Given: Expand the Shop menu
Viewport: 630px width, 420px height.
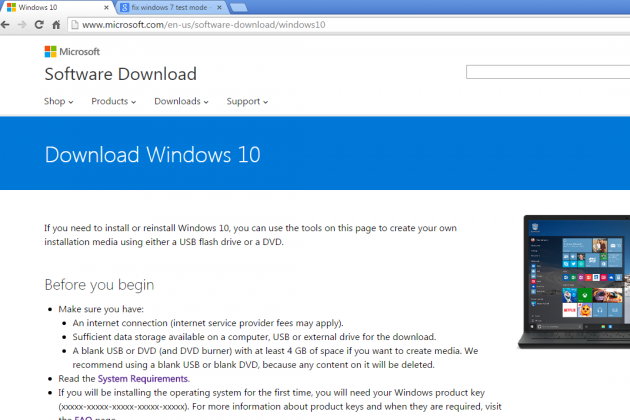Looking at the screenshot, I should [x=59, y=101].
